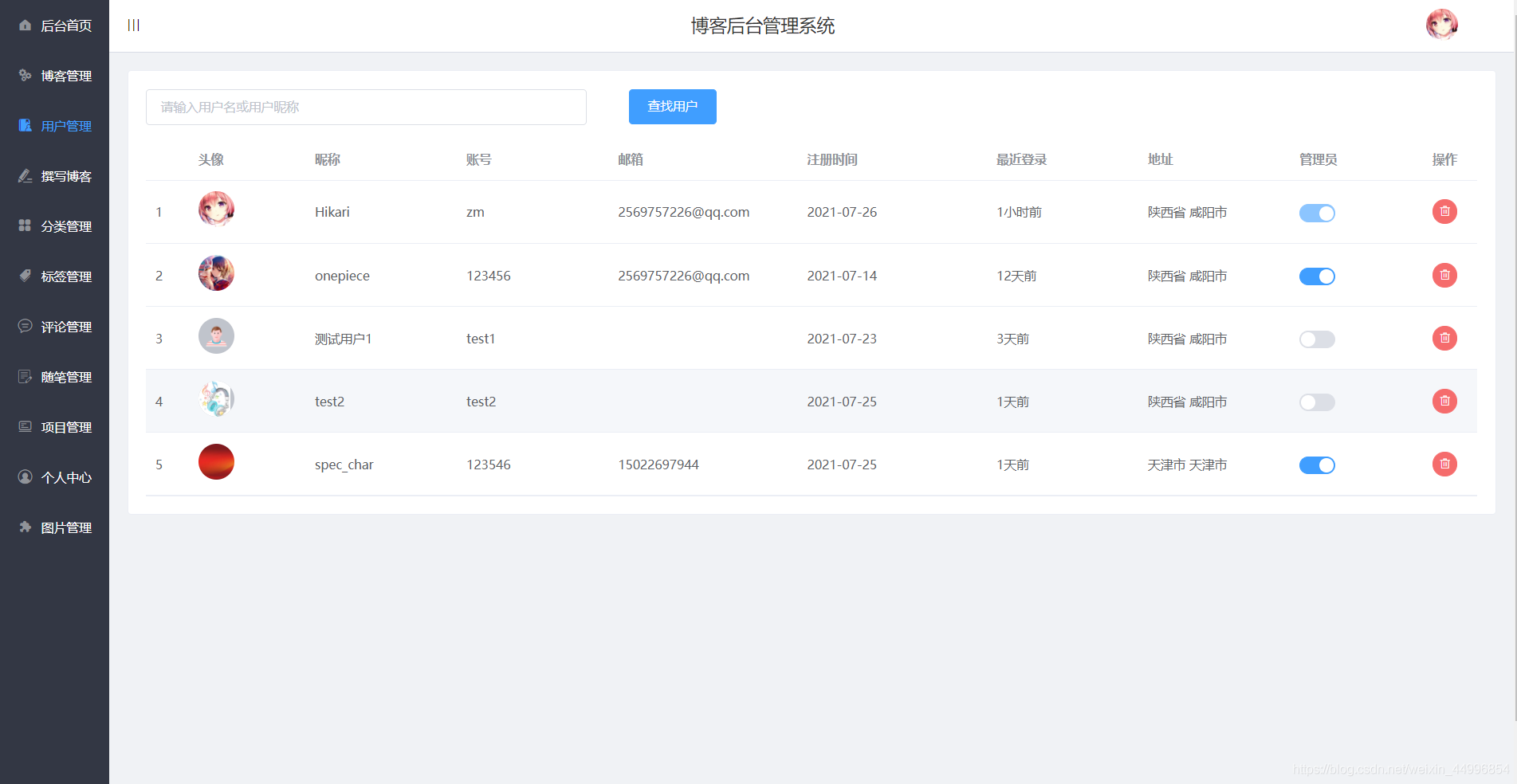
Task: Click the email cell 15022697944
Action: click(x=658, y=465)
